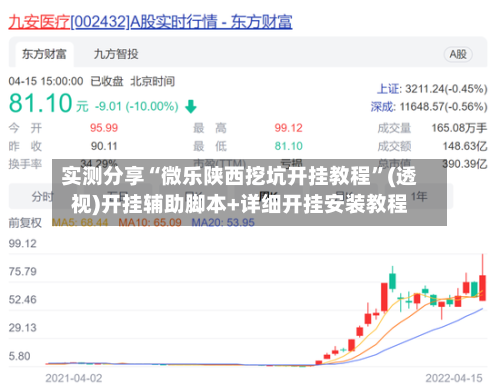
Task: Open the 九安医疗[002432]A股实时行情 title link
Action: click(x=150, y=22)
